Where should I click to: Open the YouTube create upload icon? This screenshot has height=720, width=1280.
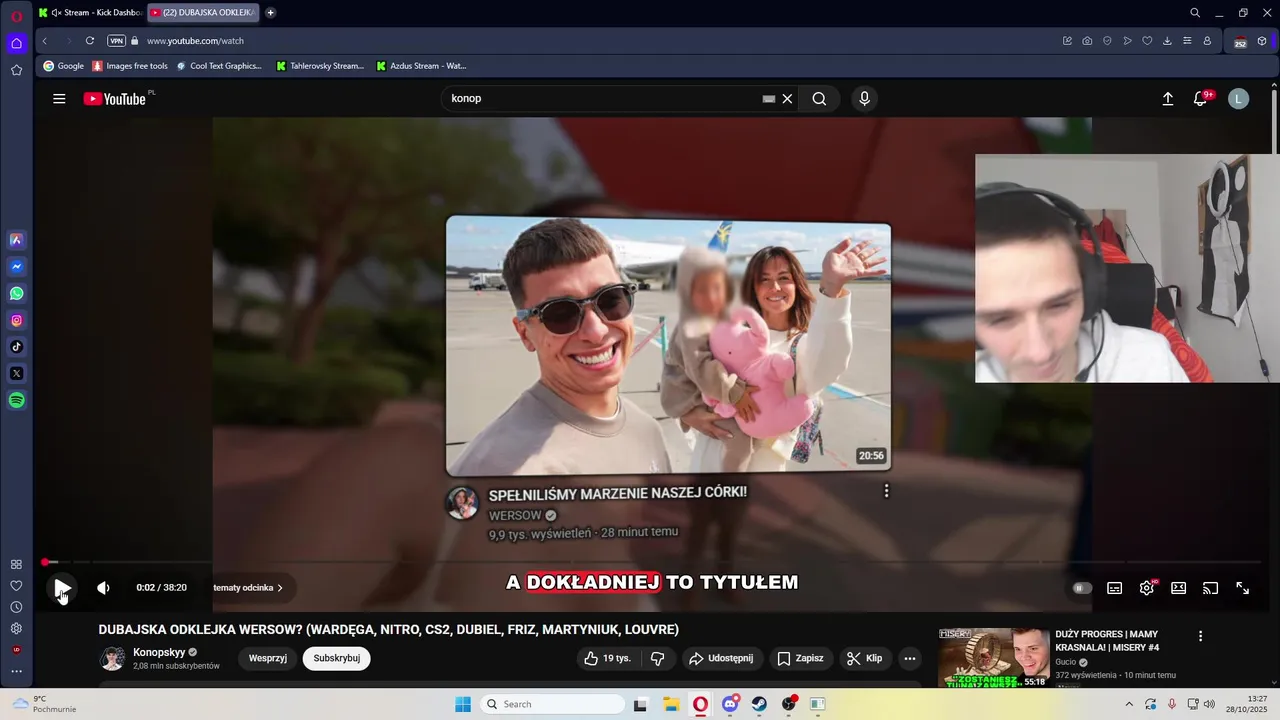(x=1167, y=99)
